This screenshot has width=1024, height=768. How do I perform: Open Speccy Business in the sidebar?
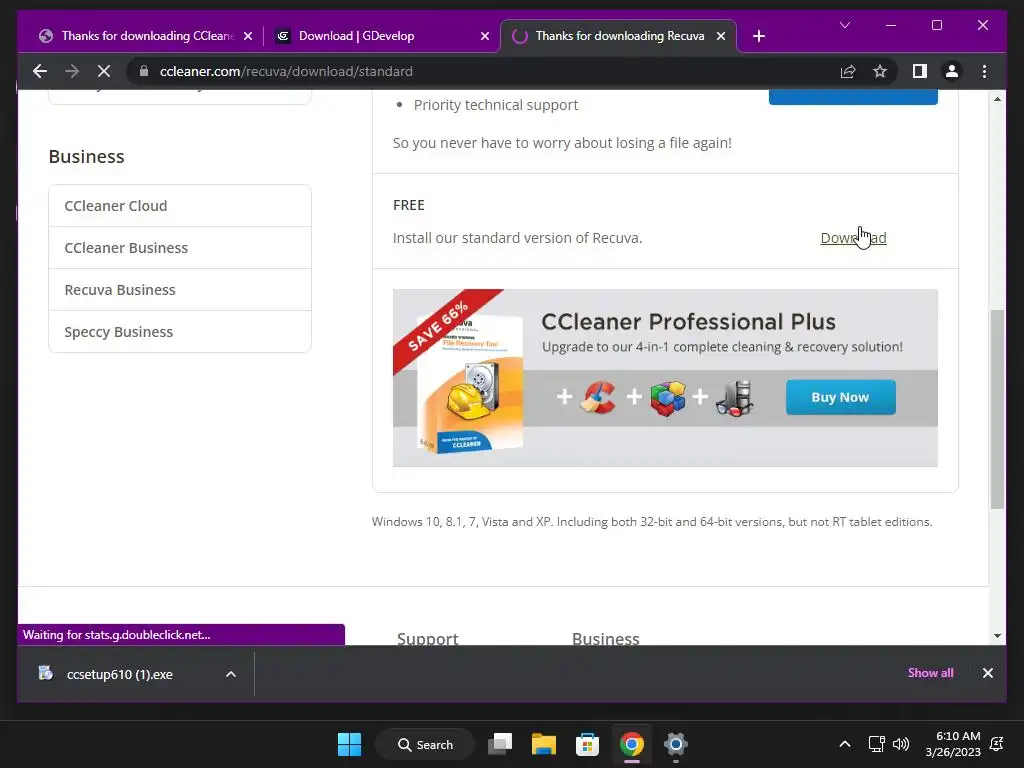pos(180,331)
